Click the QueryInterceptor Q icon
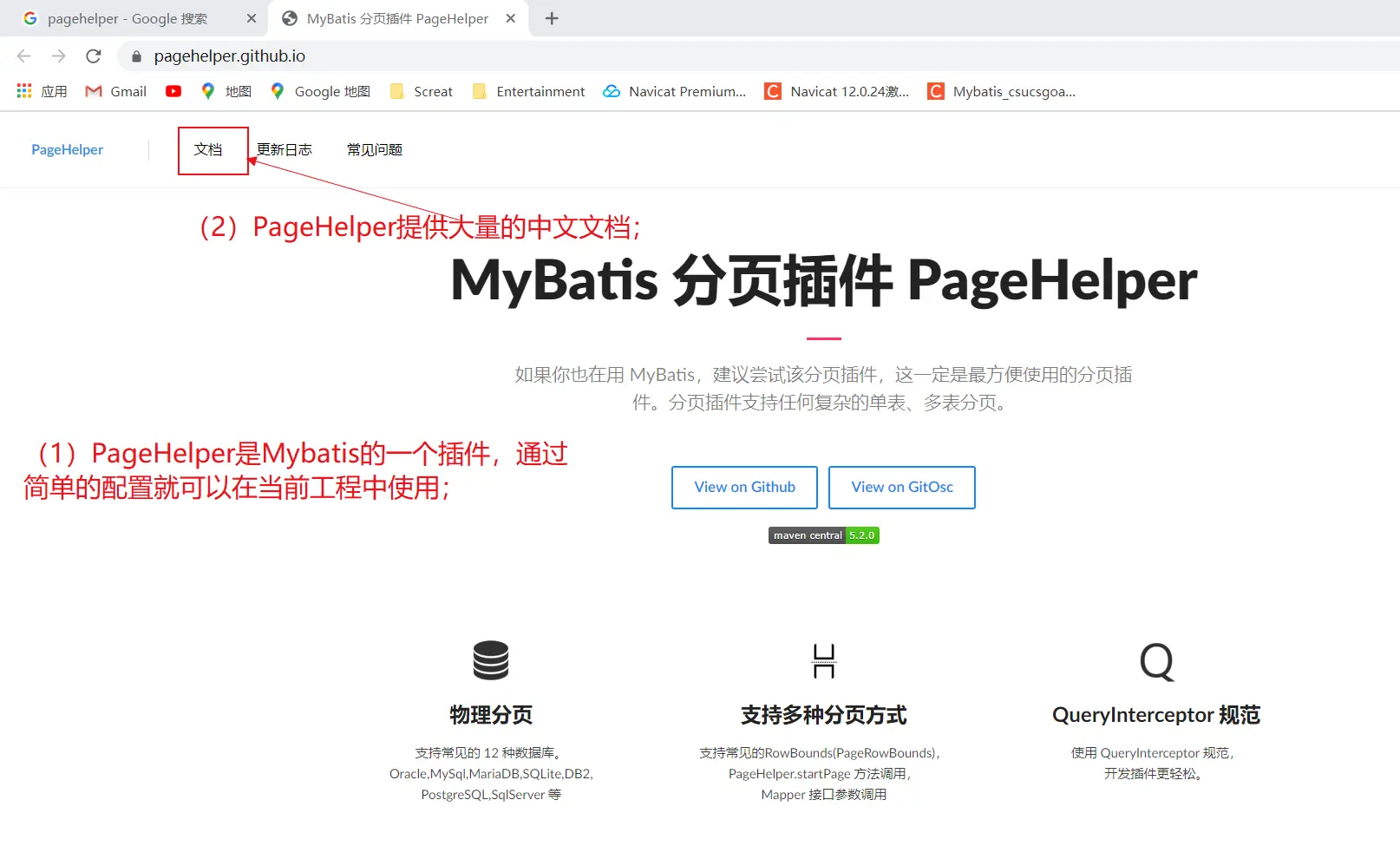This screenshot has width=1400, height=846. 1156,661
